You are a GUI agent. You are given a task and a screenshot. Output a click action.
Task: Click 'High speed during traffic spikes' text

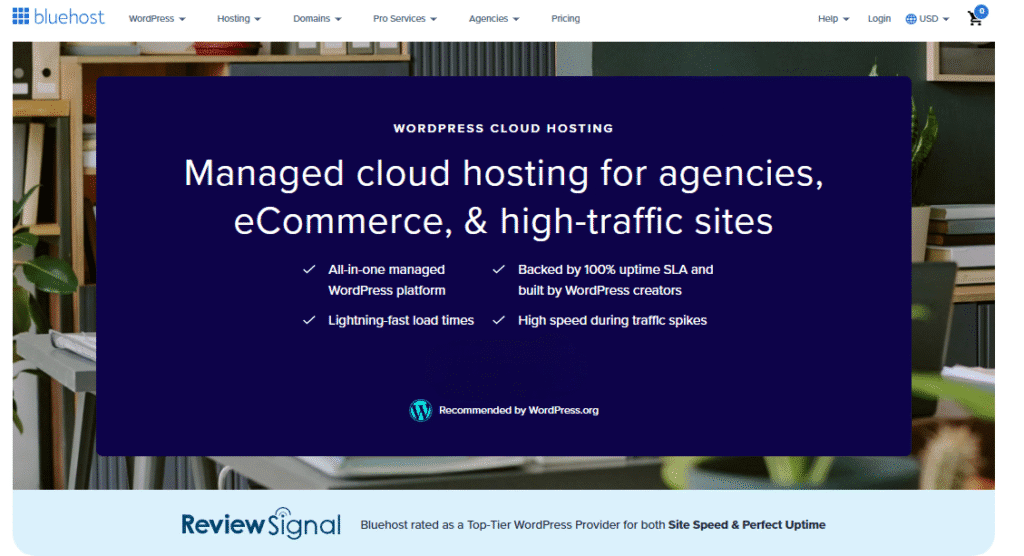tap(613, 320)
